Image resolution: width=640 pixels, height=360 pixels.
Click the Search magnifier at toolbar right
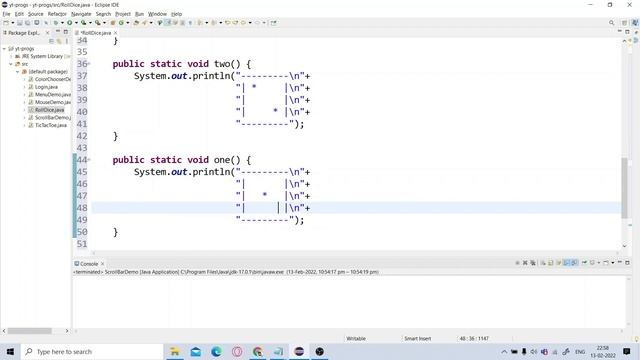611,23
